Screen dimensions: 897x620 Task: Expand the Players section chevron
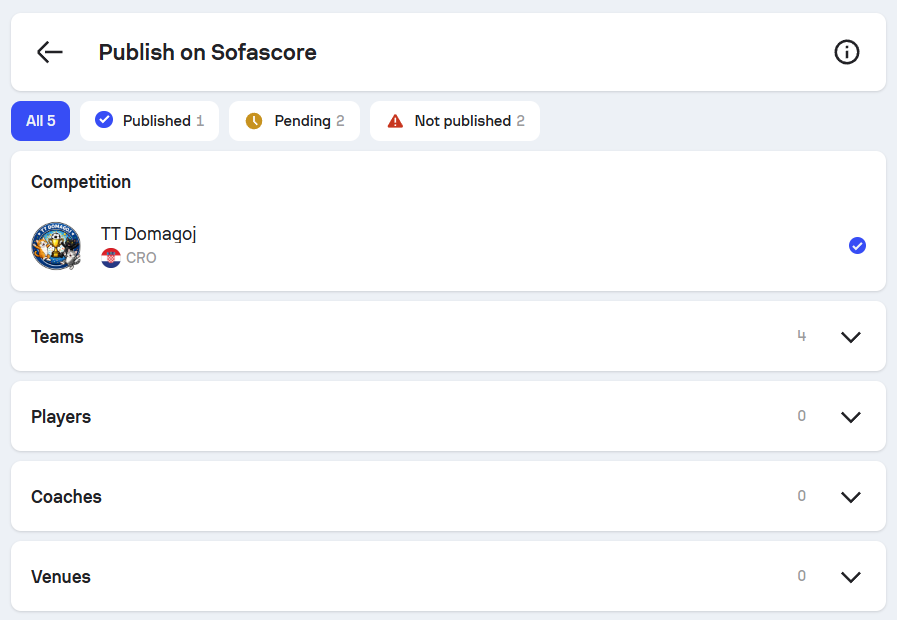(x=851, y=417)
